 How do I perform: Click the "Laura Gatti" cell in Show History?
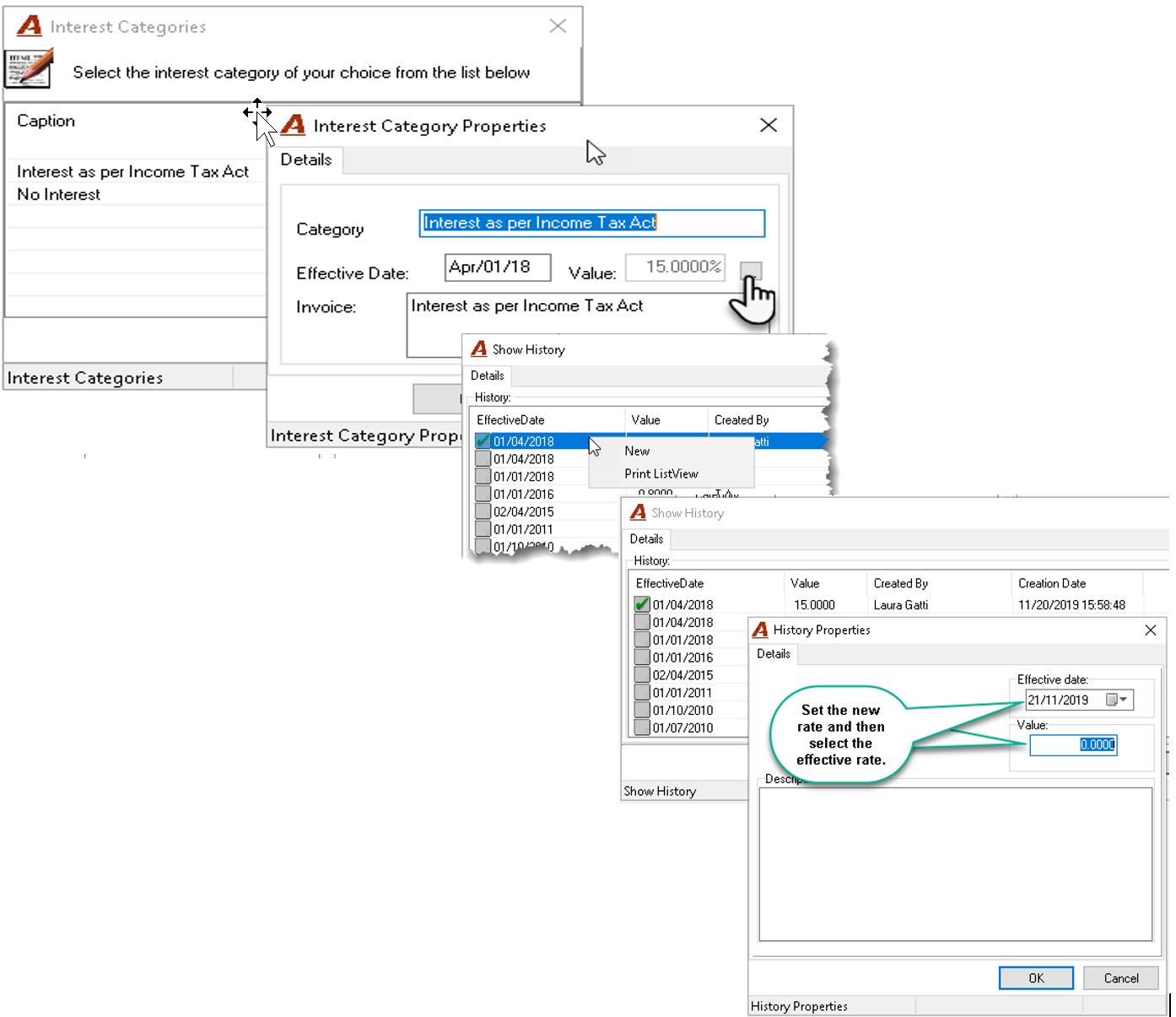tap(901, 605)
